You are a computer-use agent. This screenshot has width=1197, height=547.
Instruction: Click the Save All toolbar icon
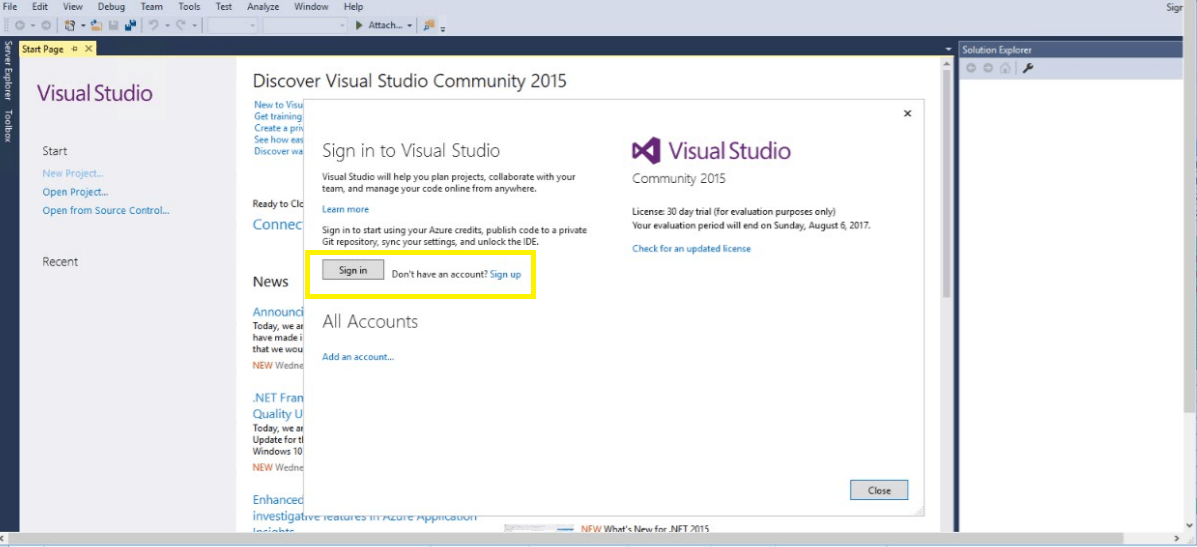(x=129, y=25)
